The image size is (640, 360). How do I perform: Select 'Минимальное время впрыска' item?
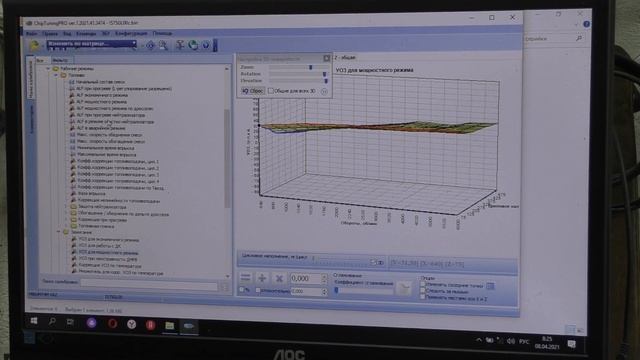point(105,148)
